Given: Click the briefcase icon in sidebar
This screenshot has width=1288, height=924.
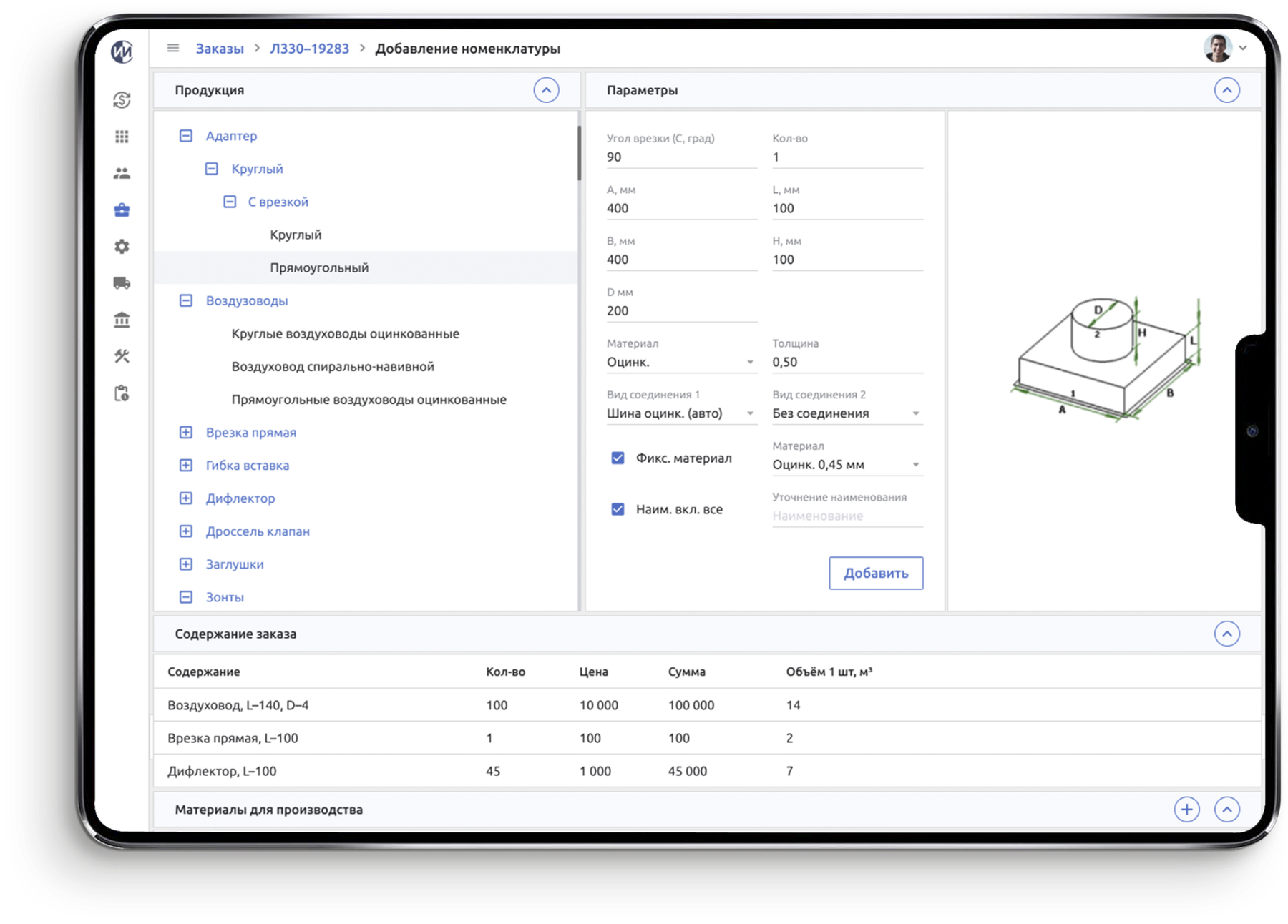Looking at the screenshot, I should point(122,210).
